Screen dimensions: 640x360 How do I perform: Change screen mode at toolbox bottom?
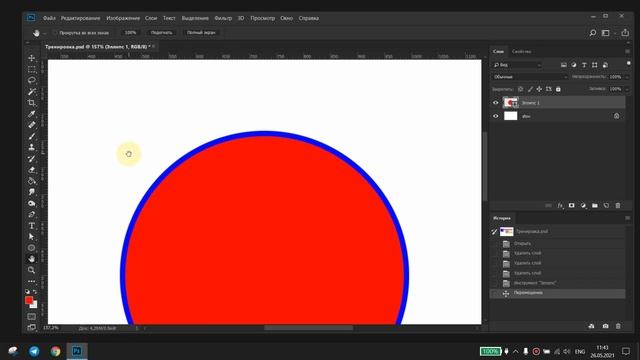(31, 327)
